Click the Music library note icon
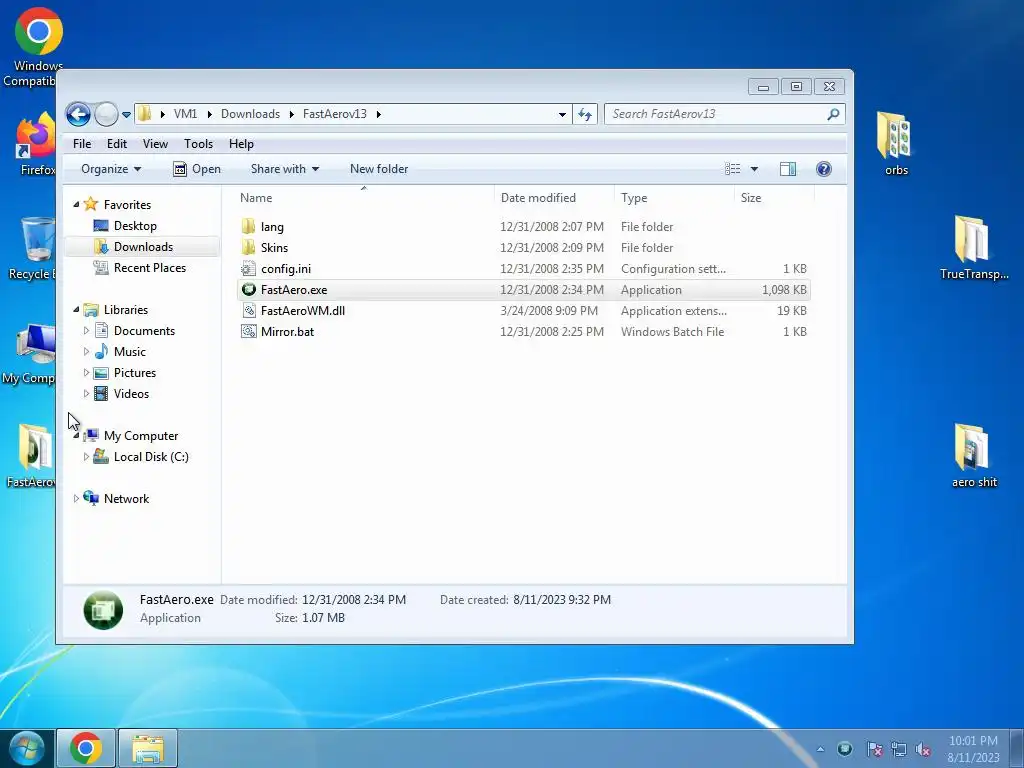 (x=101, y=352)
